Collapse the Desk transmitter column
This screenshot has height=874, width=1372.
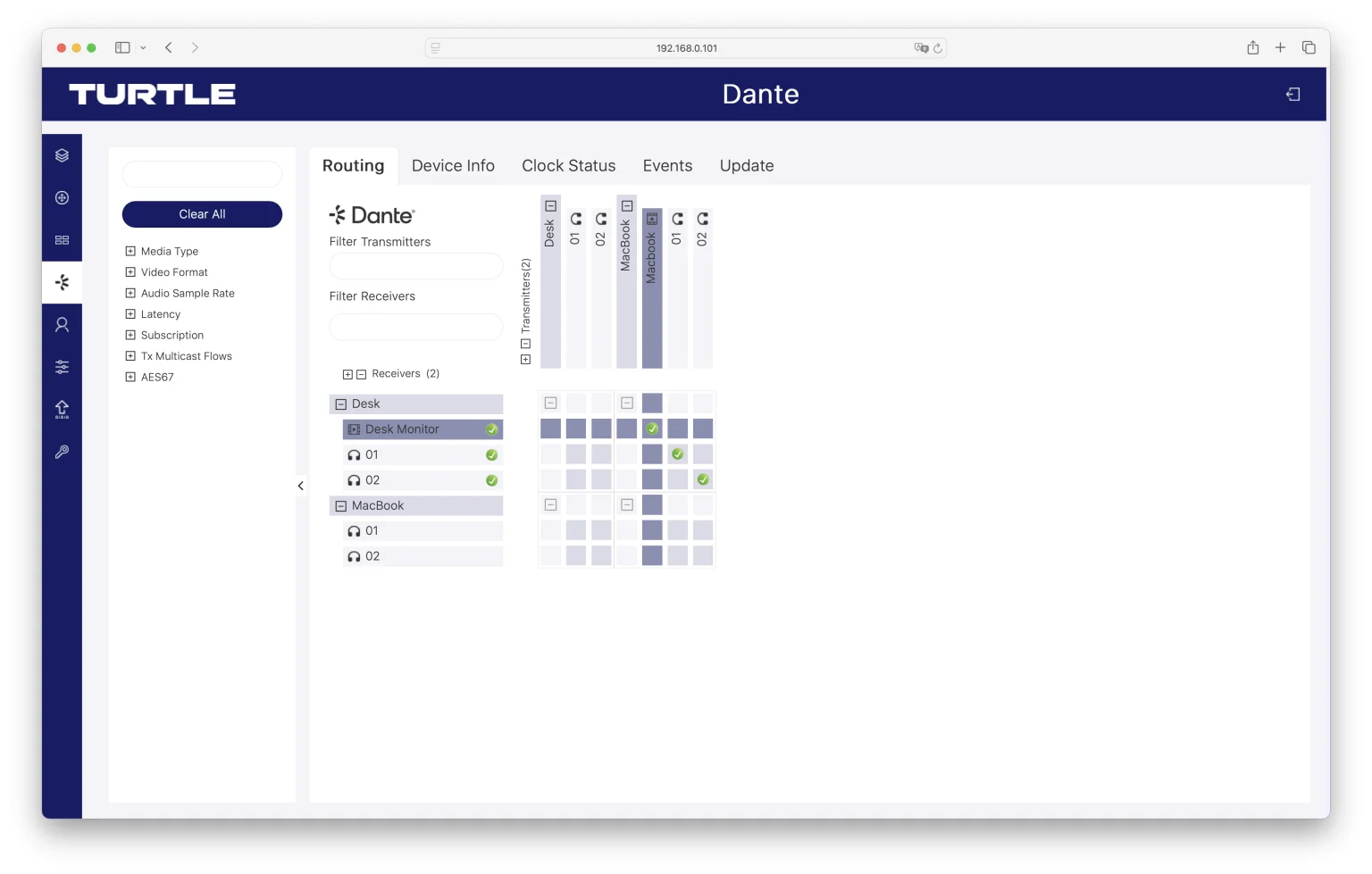coord(550,206)
